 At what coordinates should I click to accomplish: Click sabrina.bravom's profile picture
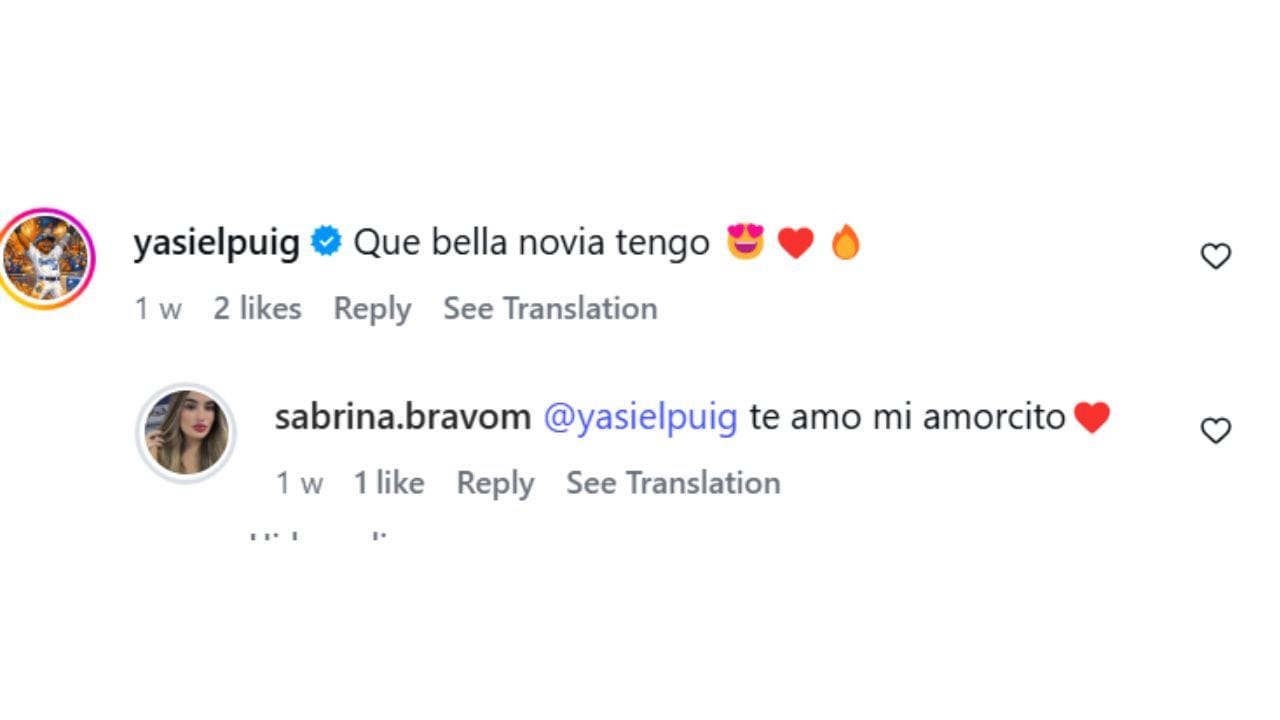coord(186,433)
